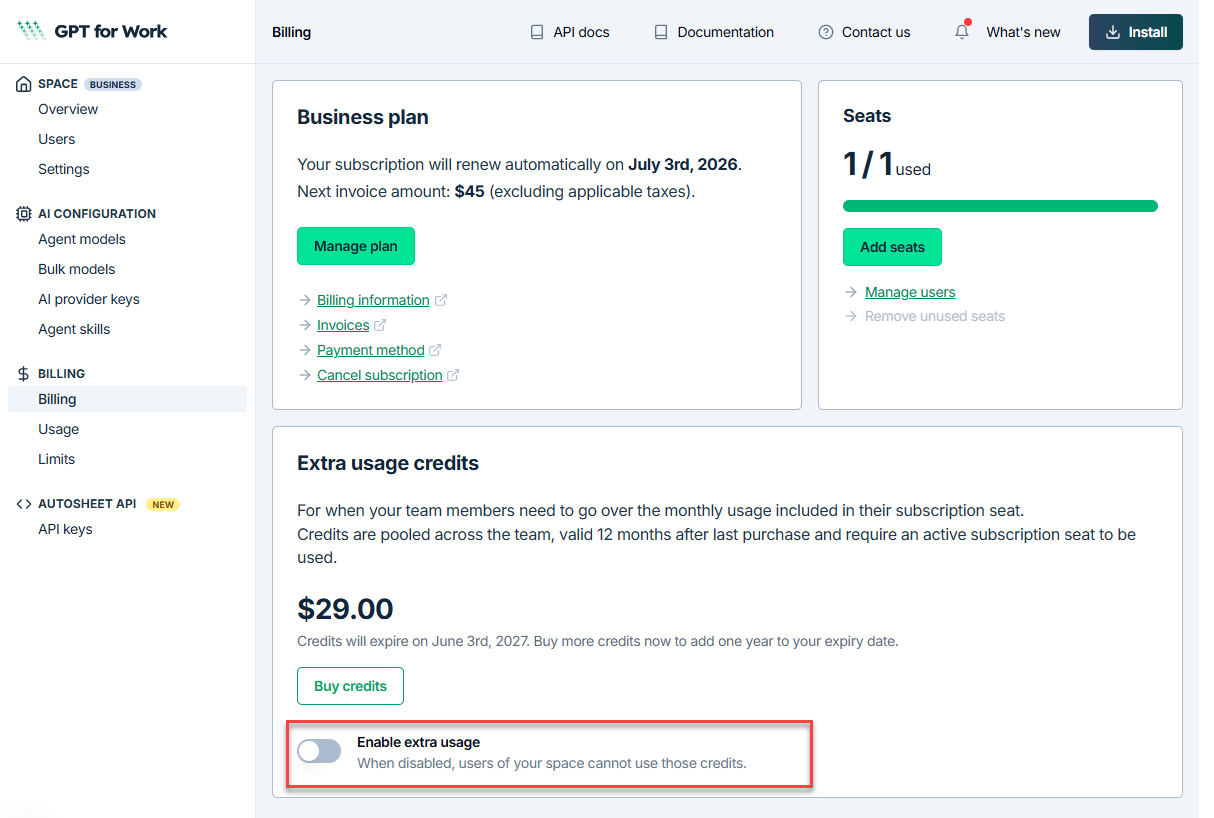Click the seats usage progress bar
1214x818 pixels.
click(x=1000, y=206)
